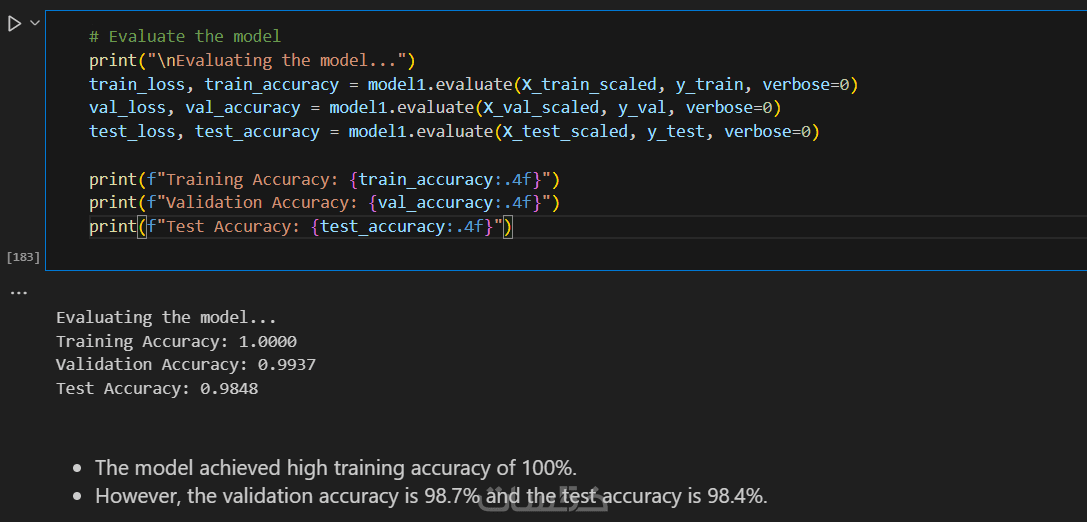
Task: Click the test_loss variable in the code
Action: [x=132, y=132]
